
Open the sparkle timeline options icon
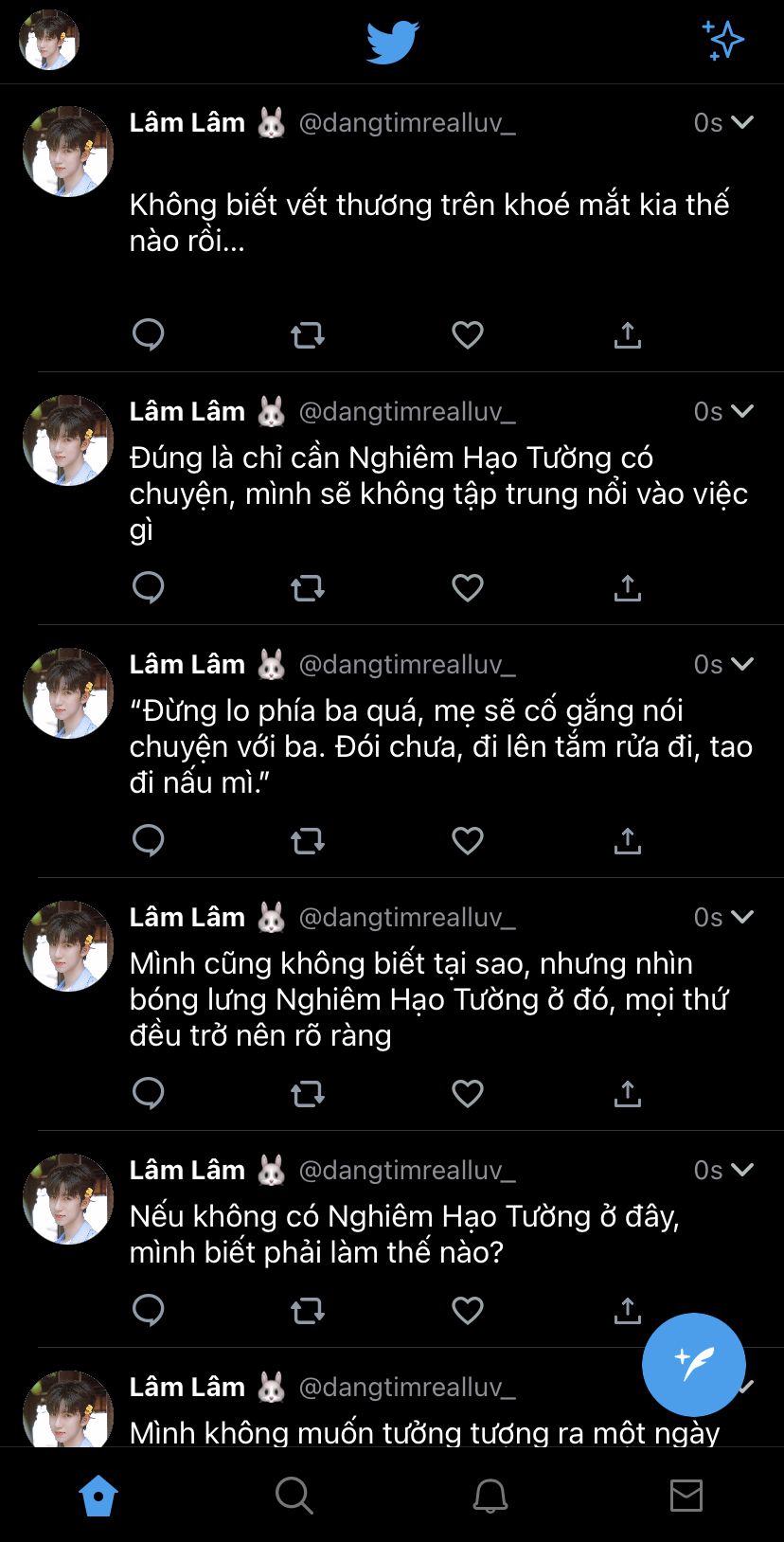tap(723, 41)
